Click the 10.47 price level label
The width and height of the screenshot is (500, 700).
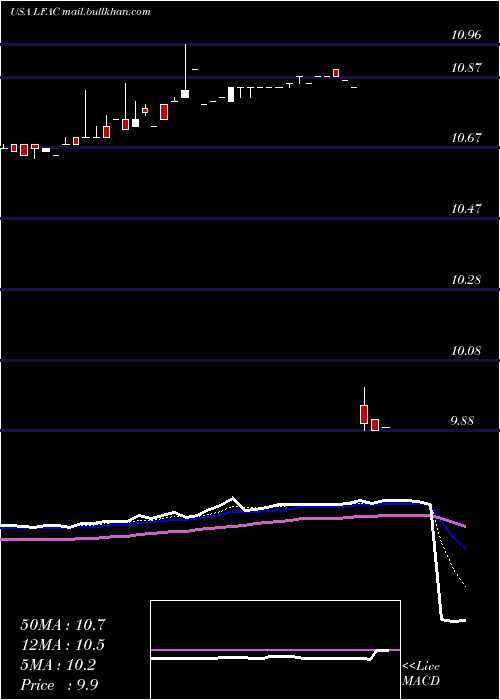[x=466, y=208]
